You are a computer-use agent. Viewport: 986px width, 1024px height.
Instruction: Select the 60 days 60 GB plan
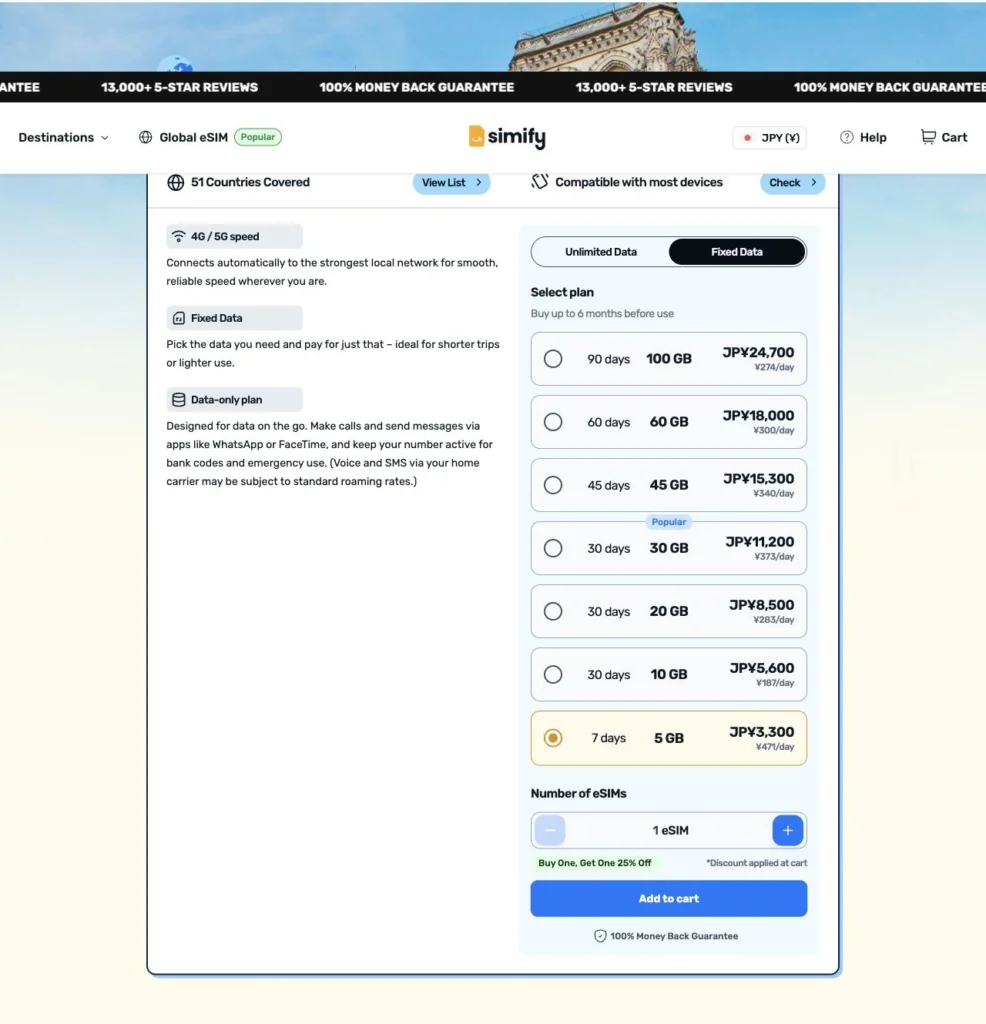tap(669, 422)
